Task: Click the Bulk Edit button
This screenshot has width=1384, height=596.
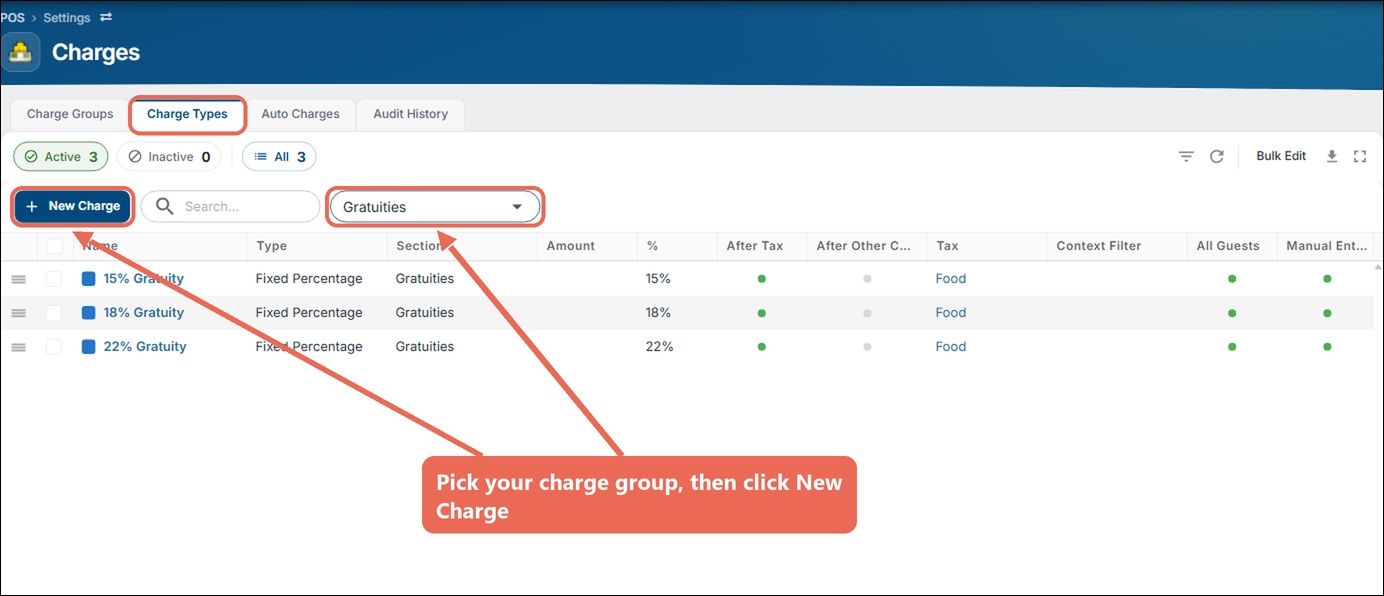Action: [x=1281, y=156]
